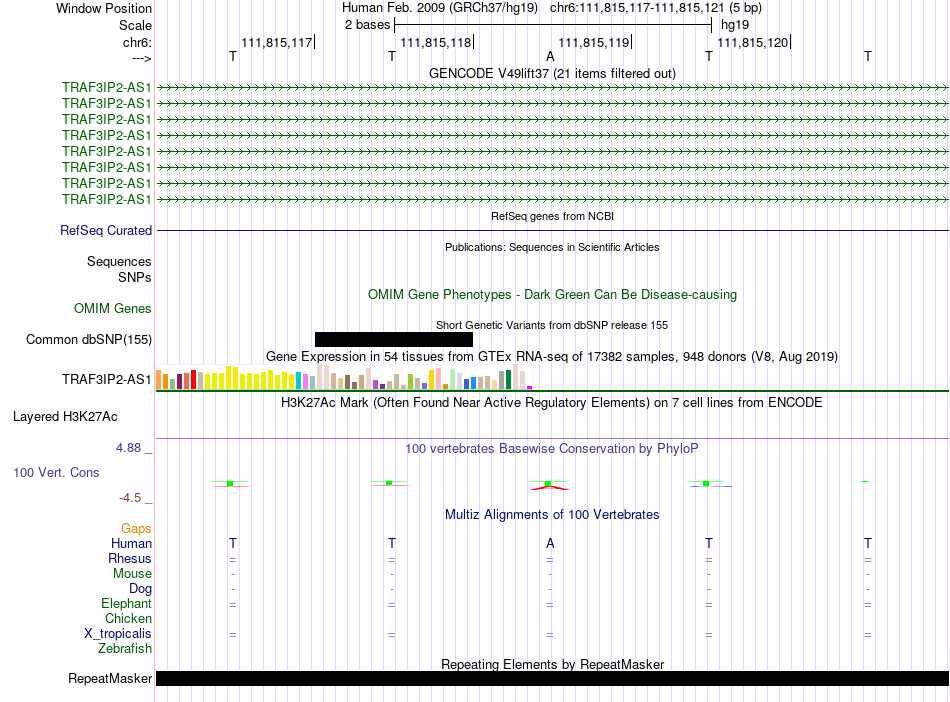The image size is (950, 702).
Task: Select the 111,815,120 position label
Action: tap(752, 42)
